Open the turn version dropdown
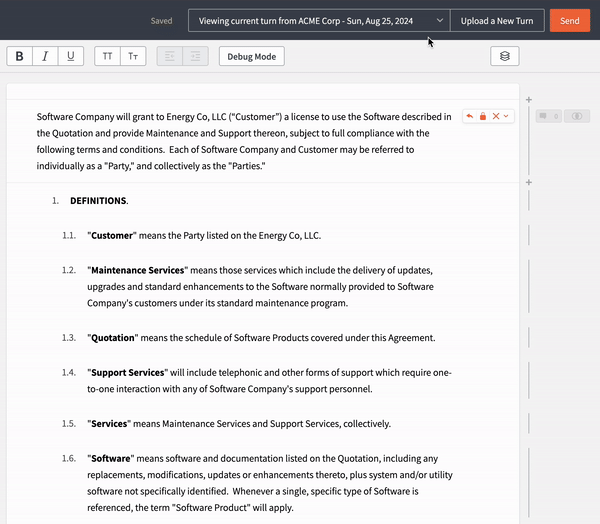This screenshot has width=600, height=524. [319, 21]
